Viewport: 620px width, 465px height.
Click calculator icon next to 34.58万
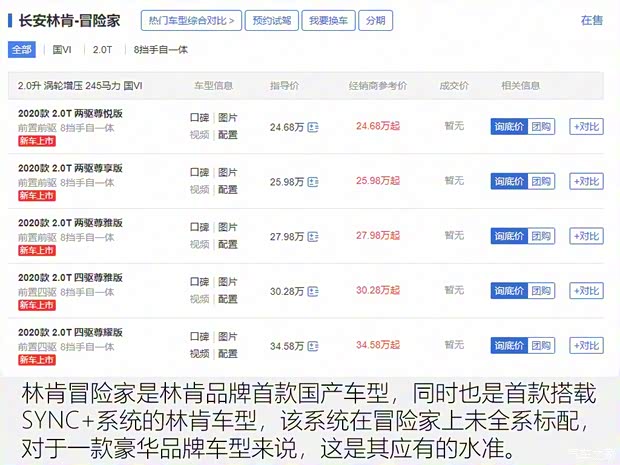pos(313,346)
